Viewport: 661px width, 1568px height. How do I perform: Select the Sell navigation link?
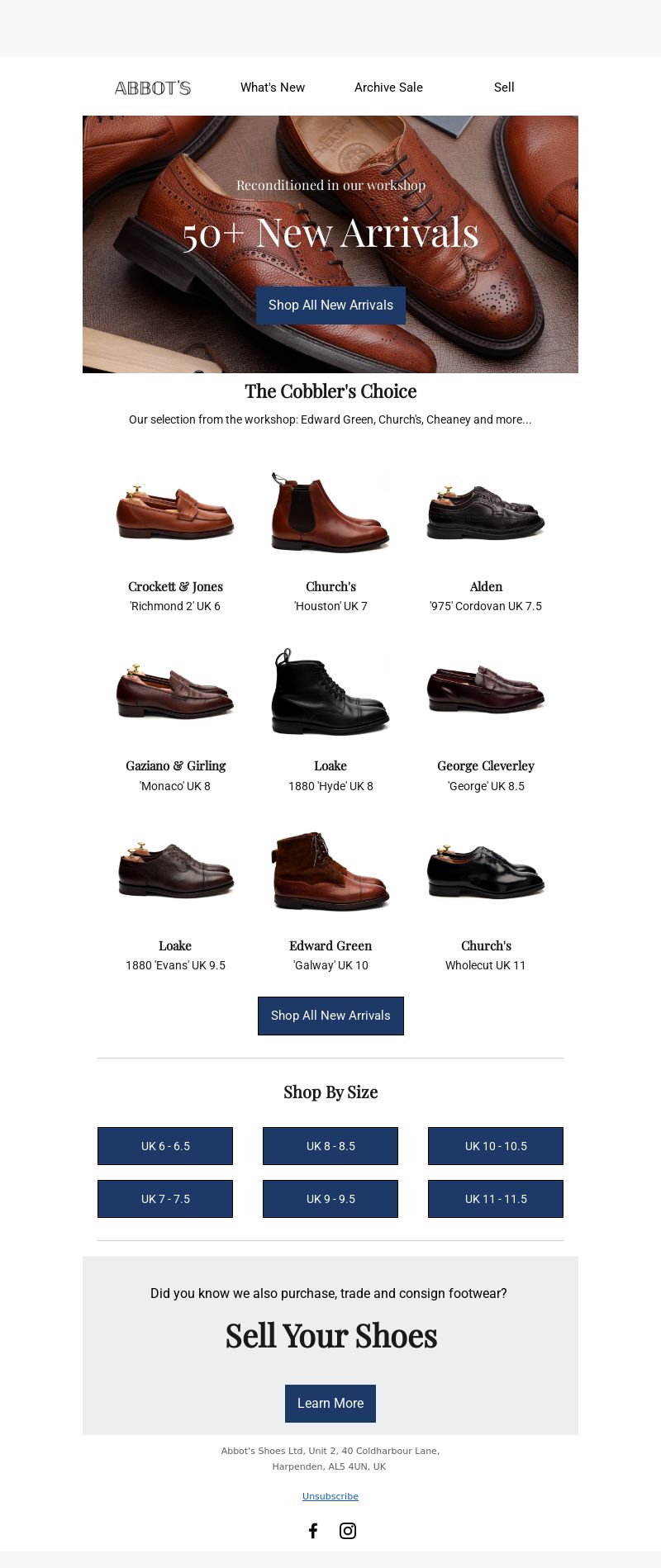pyautogui.click(x=504, y=88)
